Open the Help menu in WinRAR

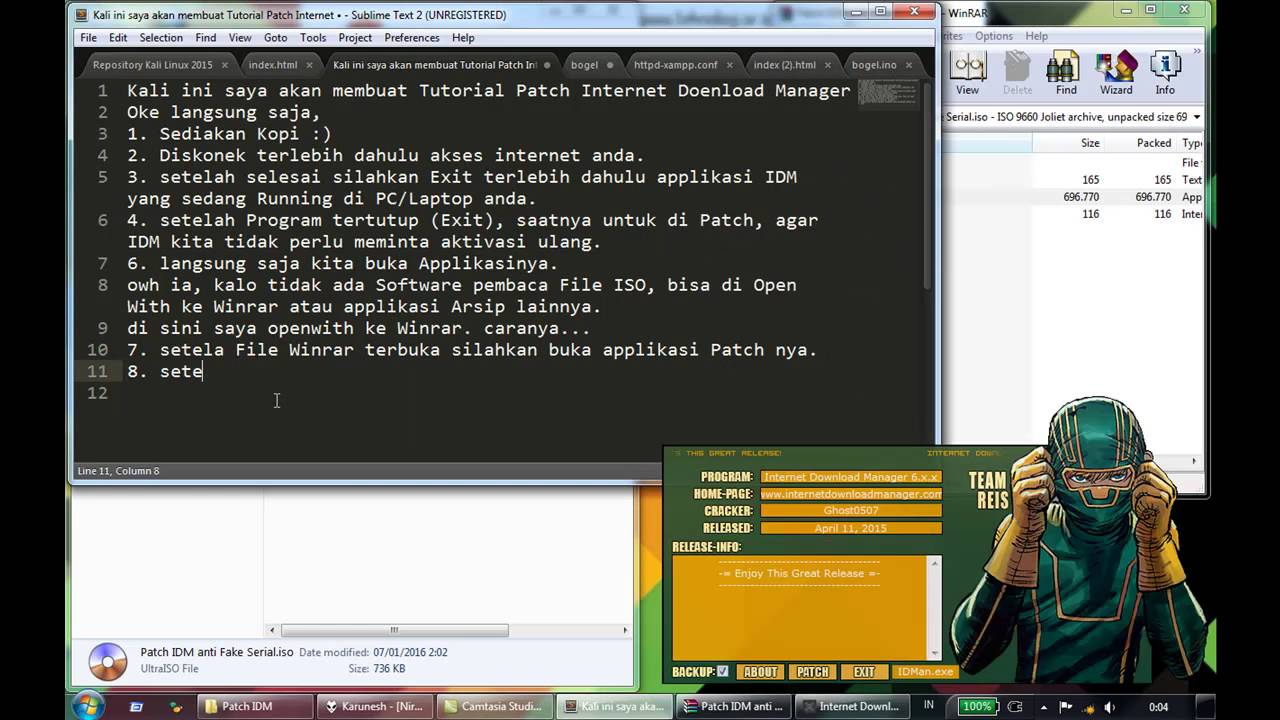[x=1037, y=36]
